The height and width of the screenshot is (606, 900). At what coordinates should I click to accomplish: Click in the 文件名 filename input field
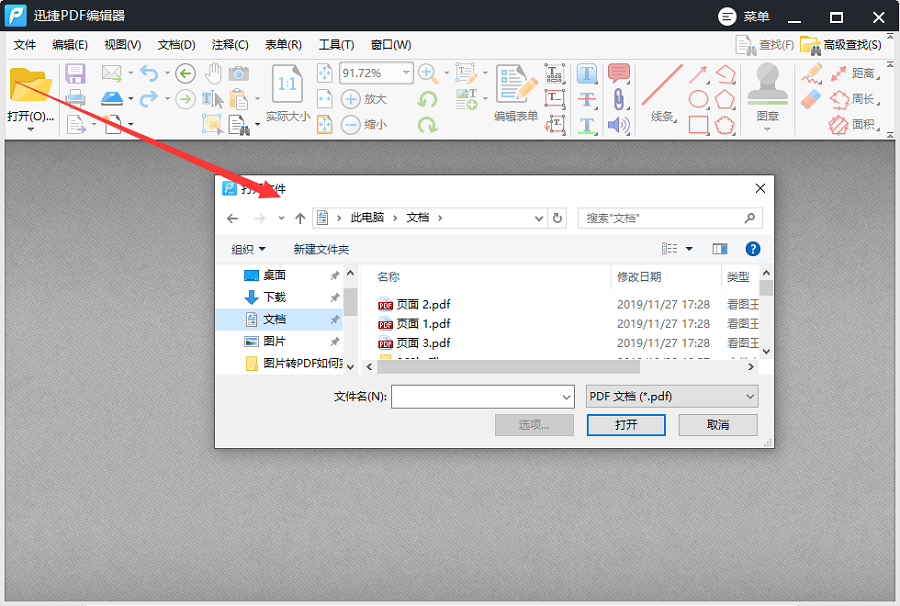pos(476,397)
